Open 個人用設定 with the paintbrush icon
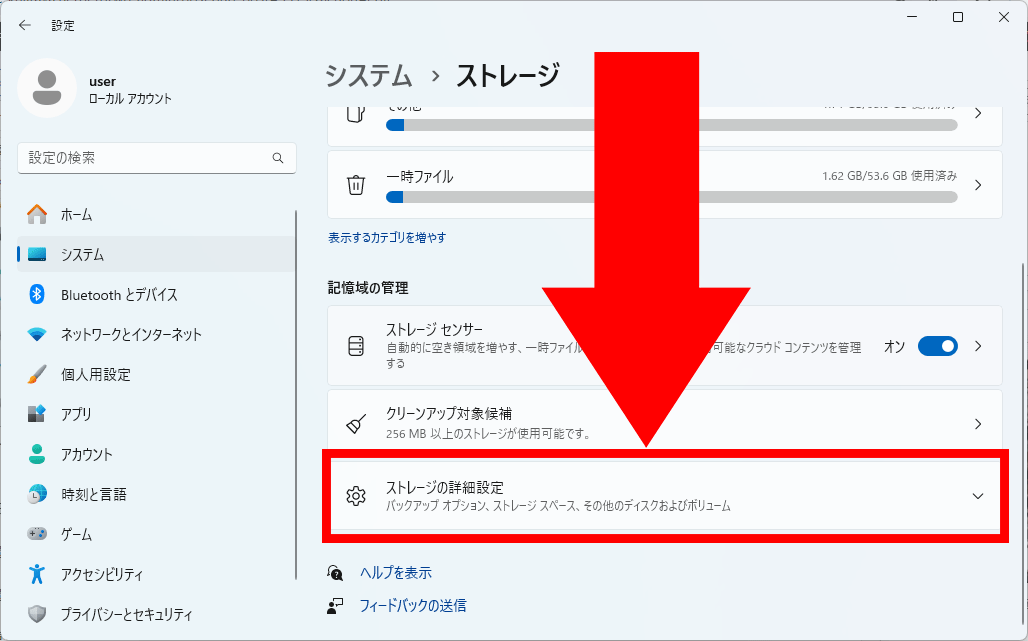 [95, 374]
